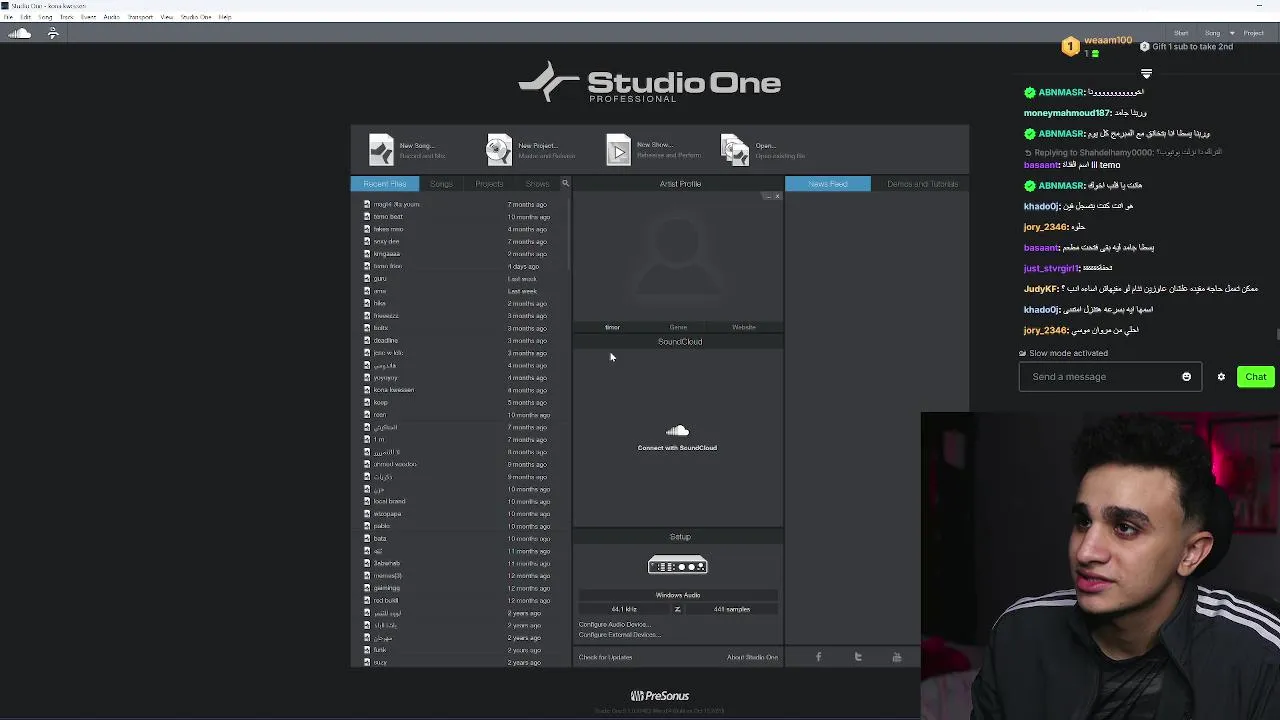Click the New Song document icon

(381, 150)
